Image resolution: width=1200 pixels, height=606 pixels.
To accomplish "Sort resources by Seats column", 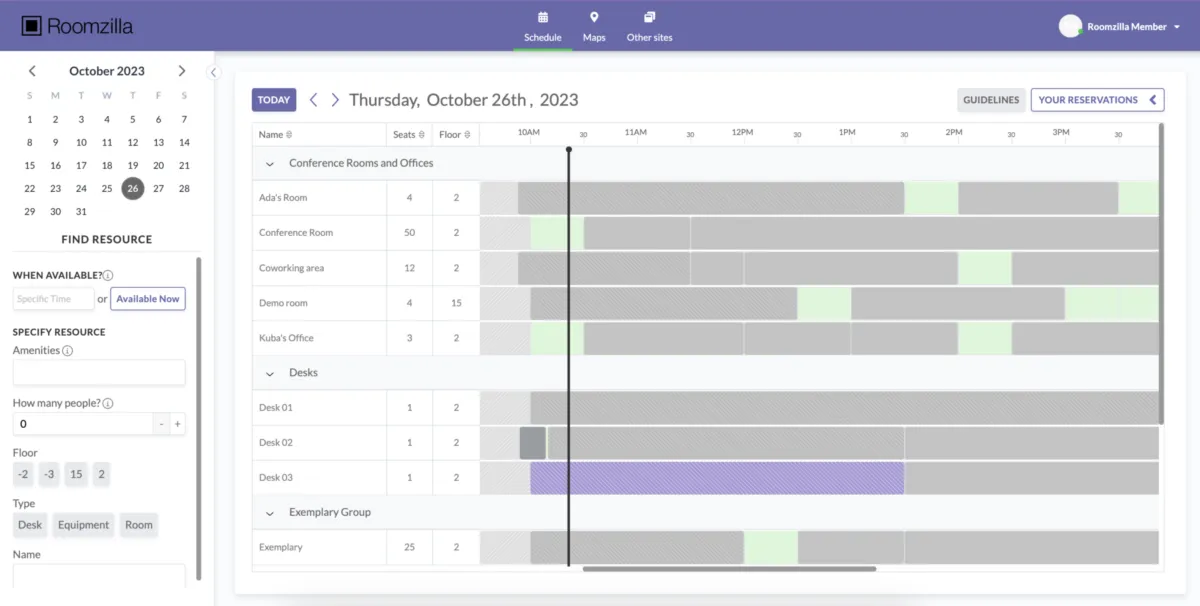I will pyautogui.click(x=409, y=135).
